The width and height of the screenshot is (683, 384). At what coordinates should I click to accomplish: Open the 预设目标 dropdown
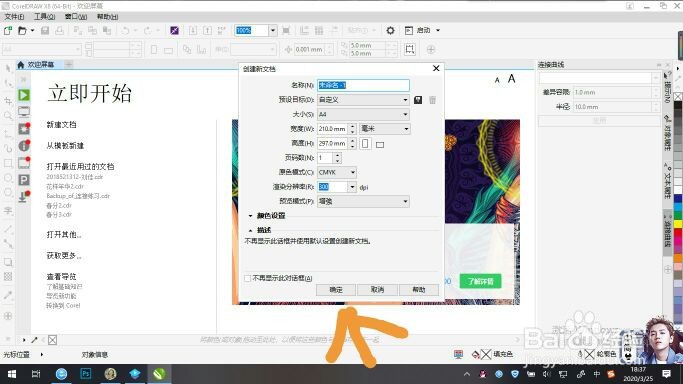363,100
